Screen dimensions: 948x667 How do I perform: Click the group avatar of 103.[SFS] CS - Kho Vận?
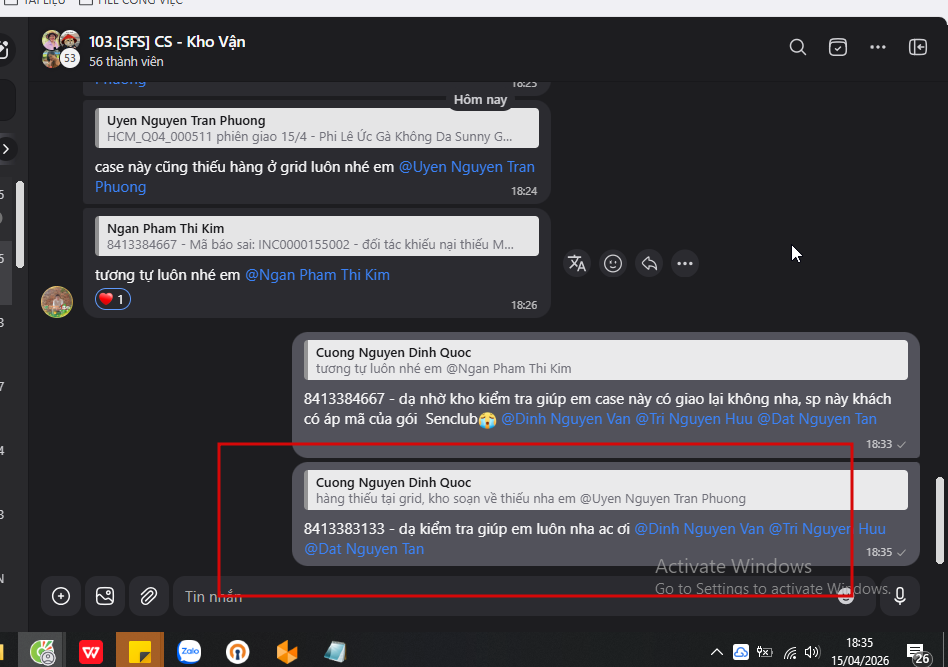tap(61, 49)
